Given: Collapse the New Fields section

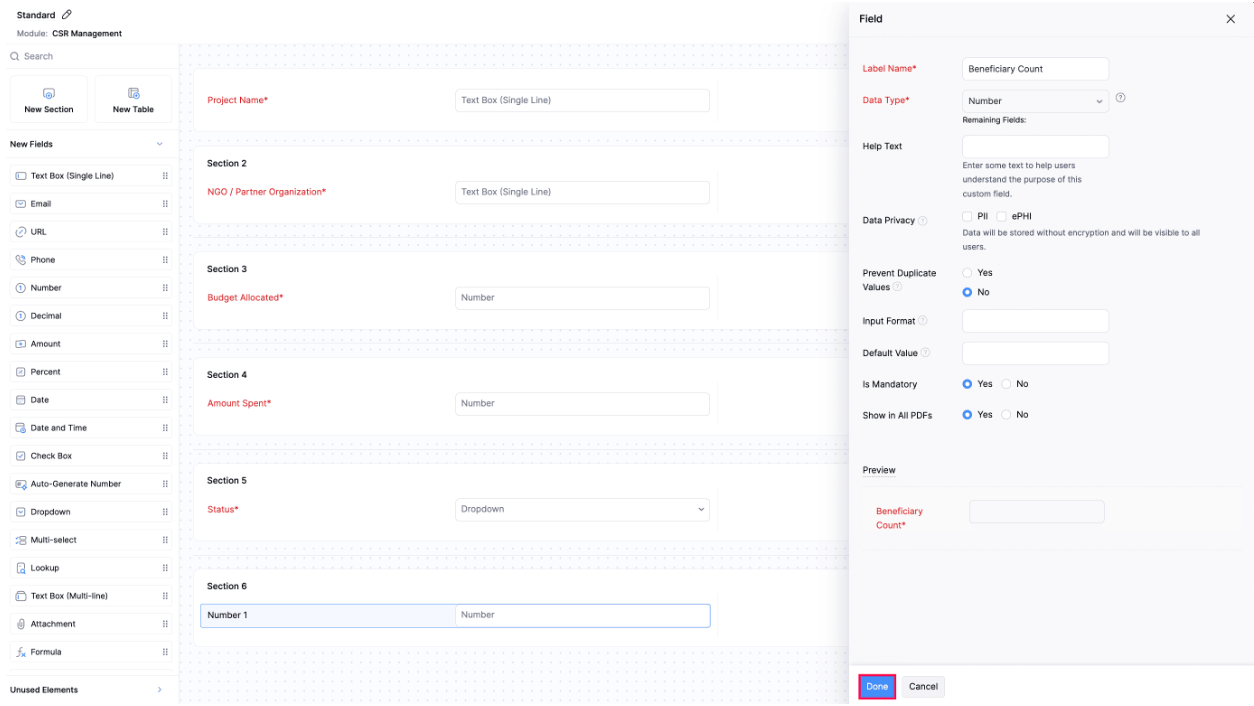Looking at the screenshot, I should (158, 143).
